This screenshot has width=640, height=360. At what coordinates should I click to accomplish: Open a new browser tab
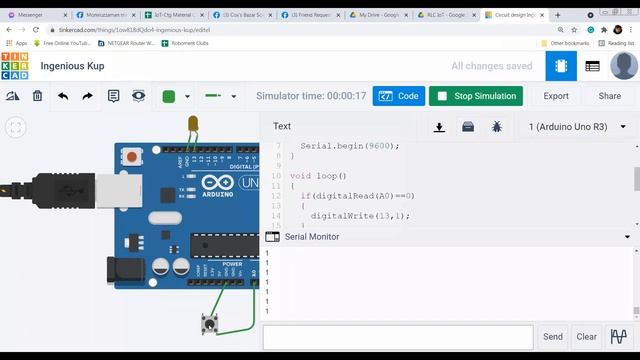coord(558,15)
